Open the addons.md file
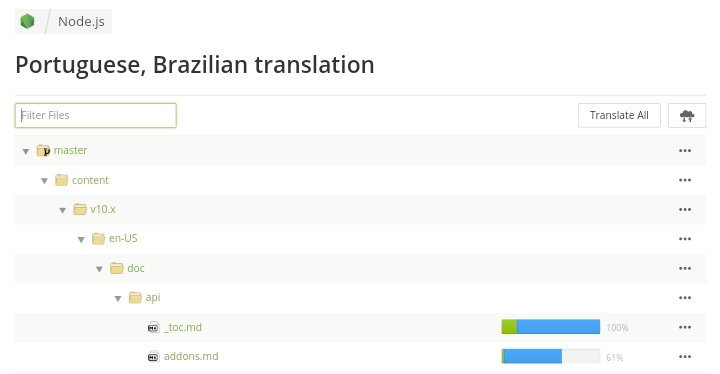Image resolution: width=720 pixels, height=374 pixels. coord(191,357)
